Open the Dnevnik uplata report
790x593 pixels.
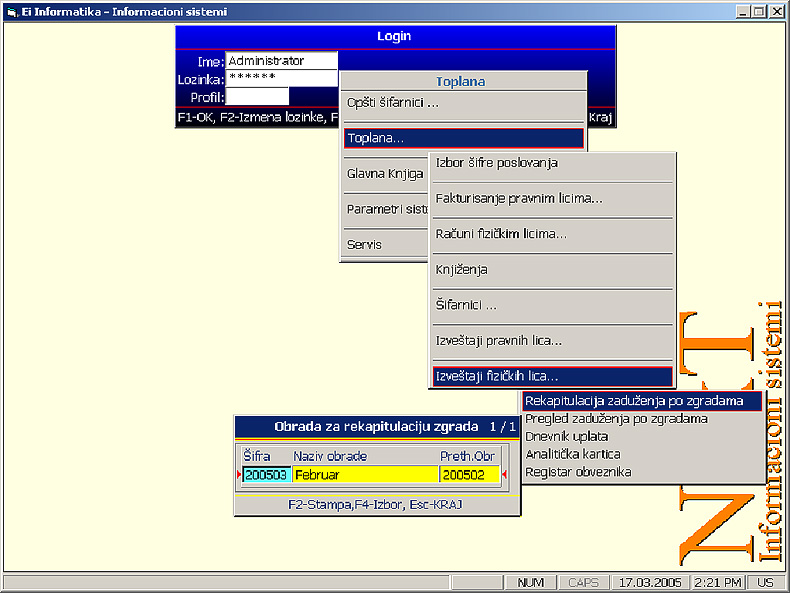[566, 437]
